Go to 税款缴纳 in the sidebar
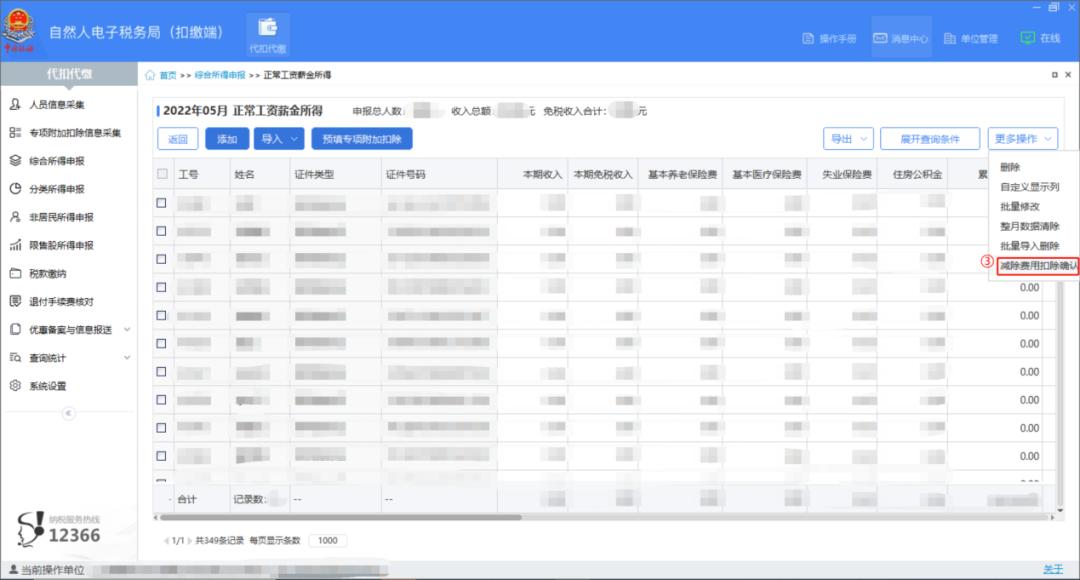1080x580 pixels. (x=47, y=273)
